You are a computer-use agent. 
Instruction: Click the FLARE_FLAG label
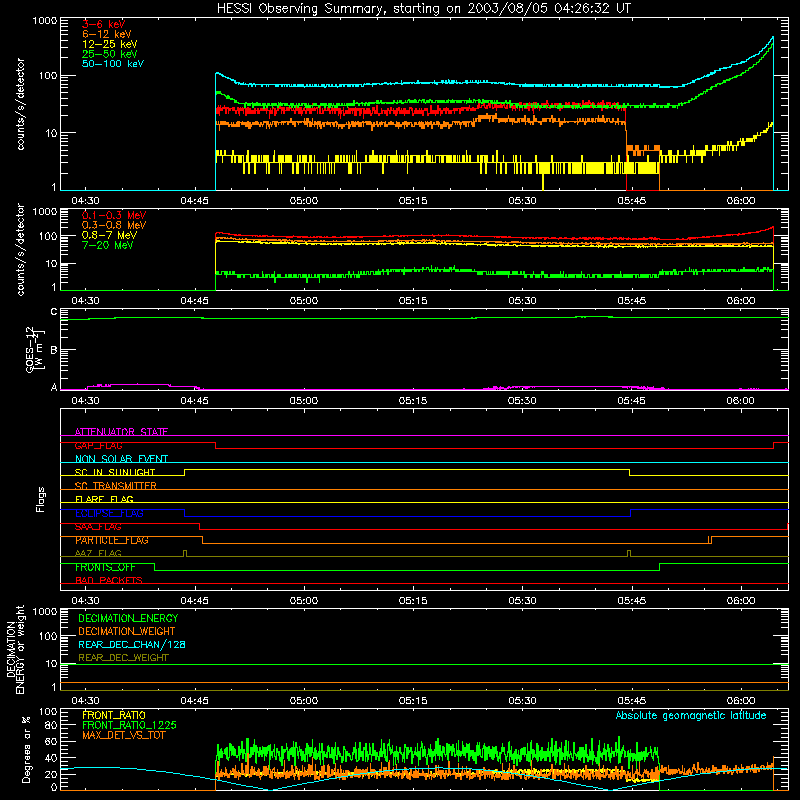[104, 499]
